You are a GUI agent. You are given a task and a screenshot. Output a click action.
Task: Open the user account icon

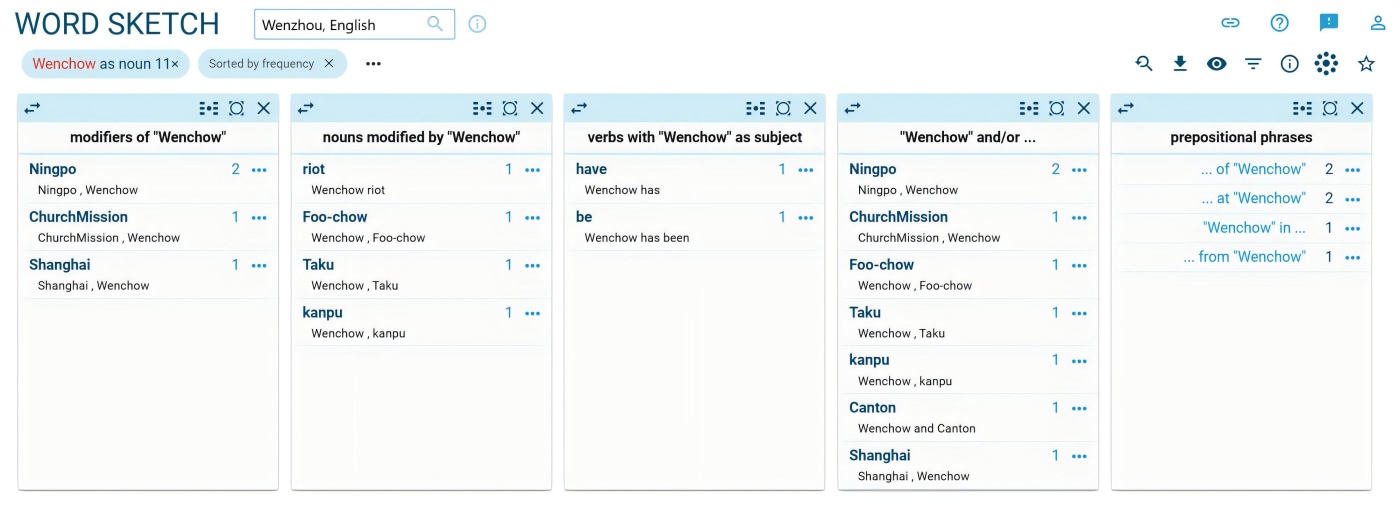click(x=1378, y=23)
